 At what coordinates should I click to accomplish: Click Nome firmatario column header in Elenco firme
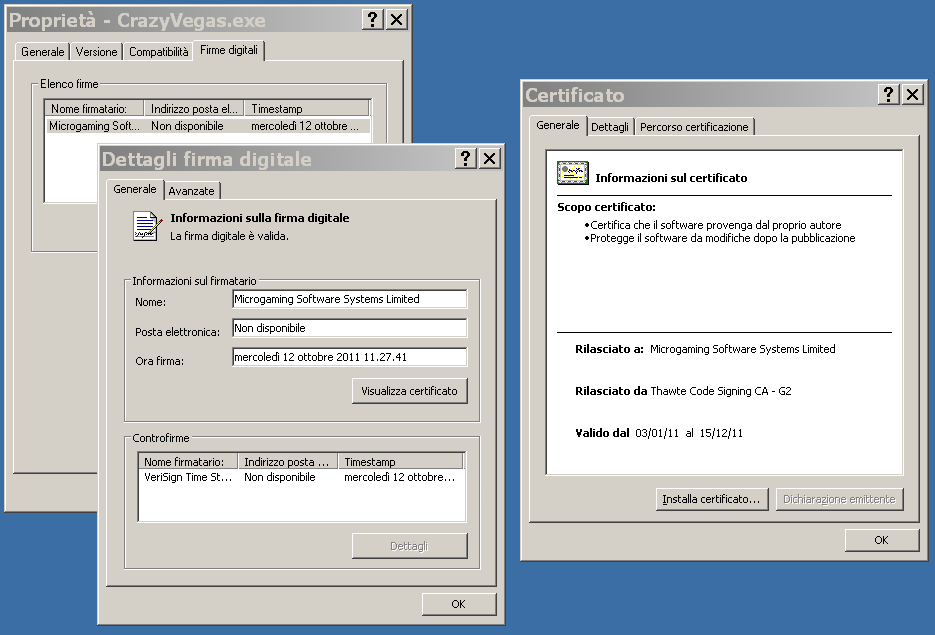(x=94, y=109)
